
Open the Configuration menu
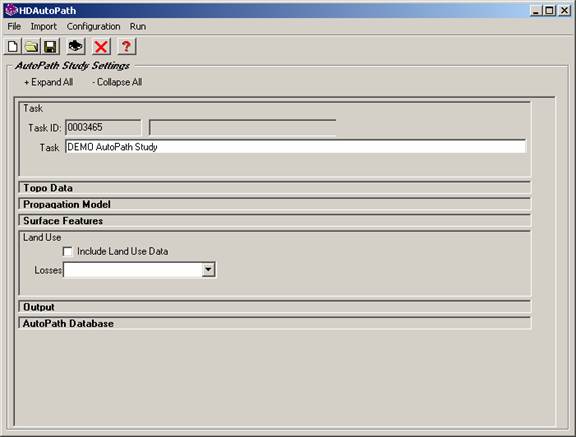point(93,26)
